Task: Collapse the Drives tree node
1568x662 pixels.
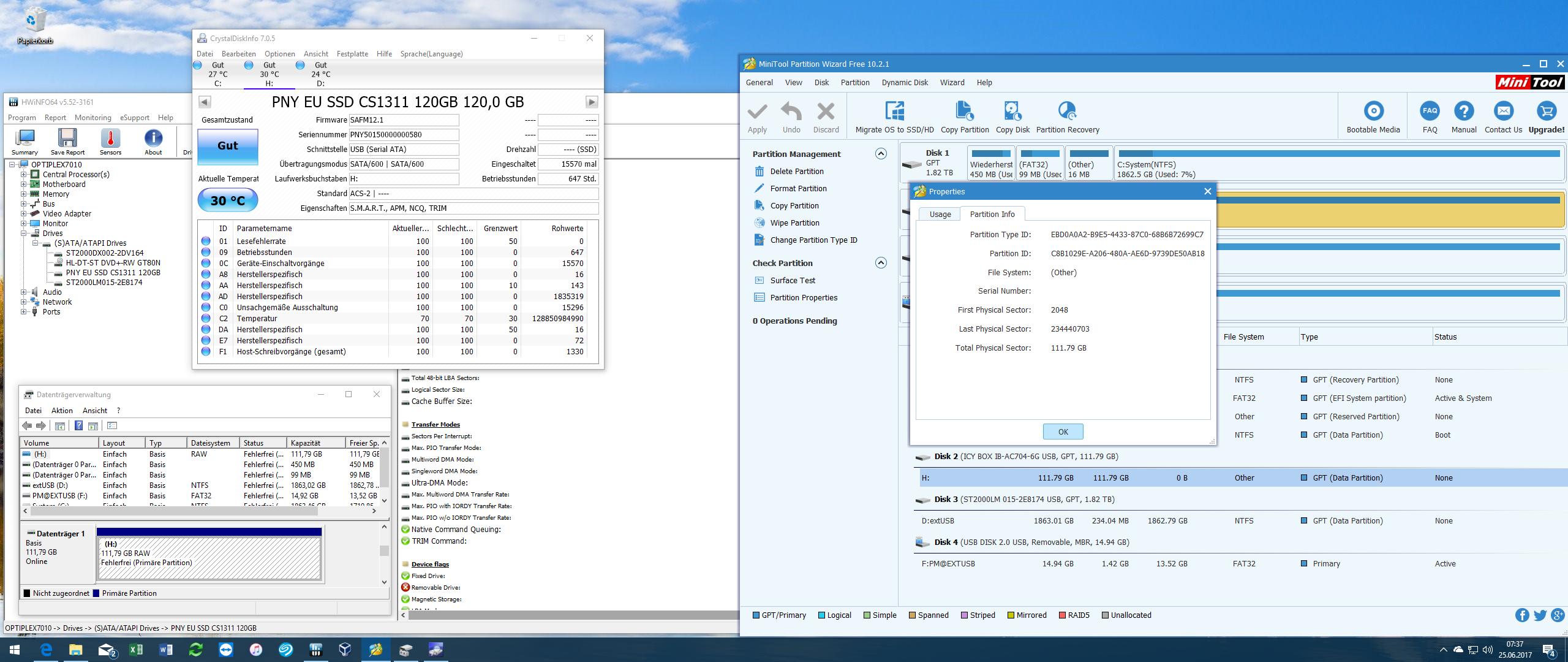Action: pos(24,234)
